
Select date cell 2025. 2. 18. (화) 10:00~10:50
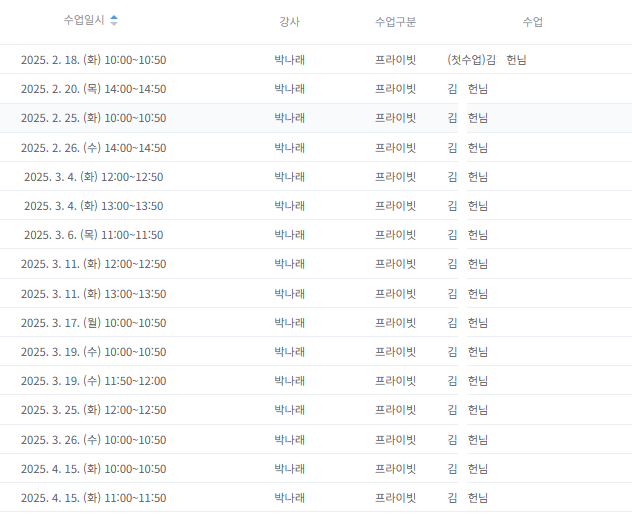94,60
